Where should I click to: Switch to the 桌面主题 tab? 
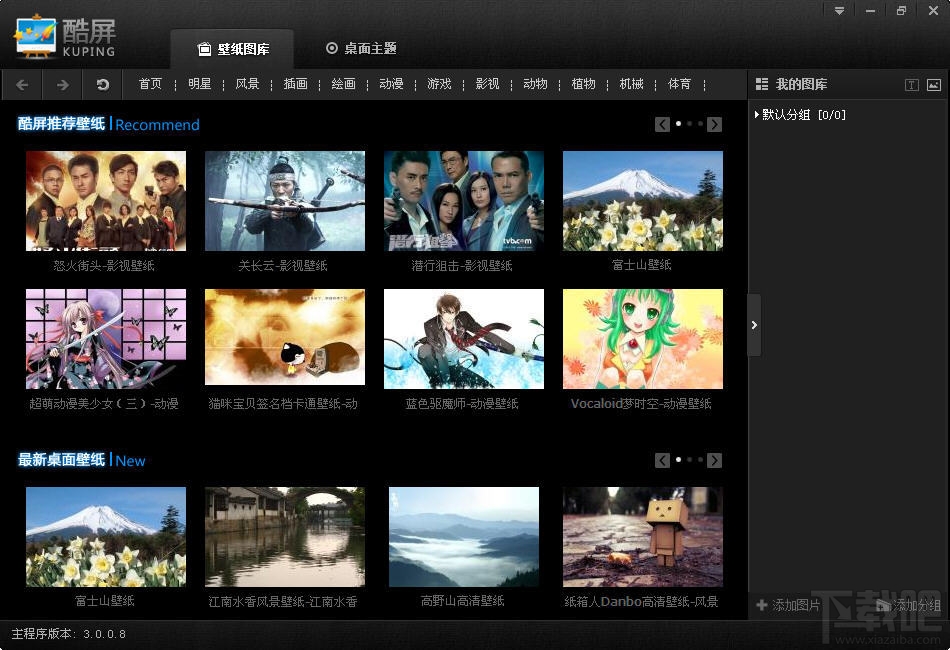coord(361,48)
